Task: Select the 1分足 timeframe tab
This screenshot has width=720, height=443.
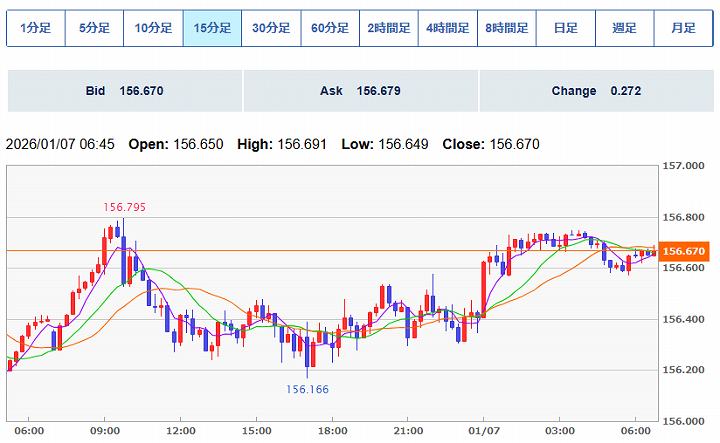Action: tap(35, 28)
